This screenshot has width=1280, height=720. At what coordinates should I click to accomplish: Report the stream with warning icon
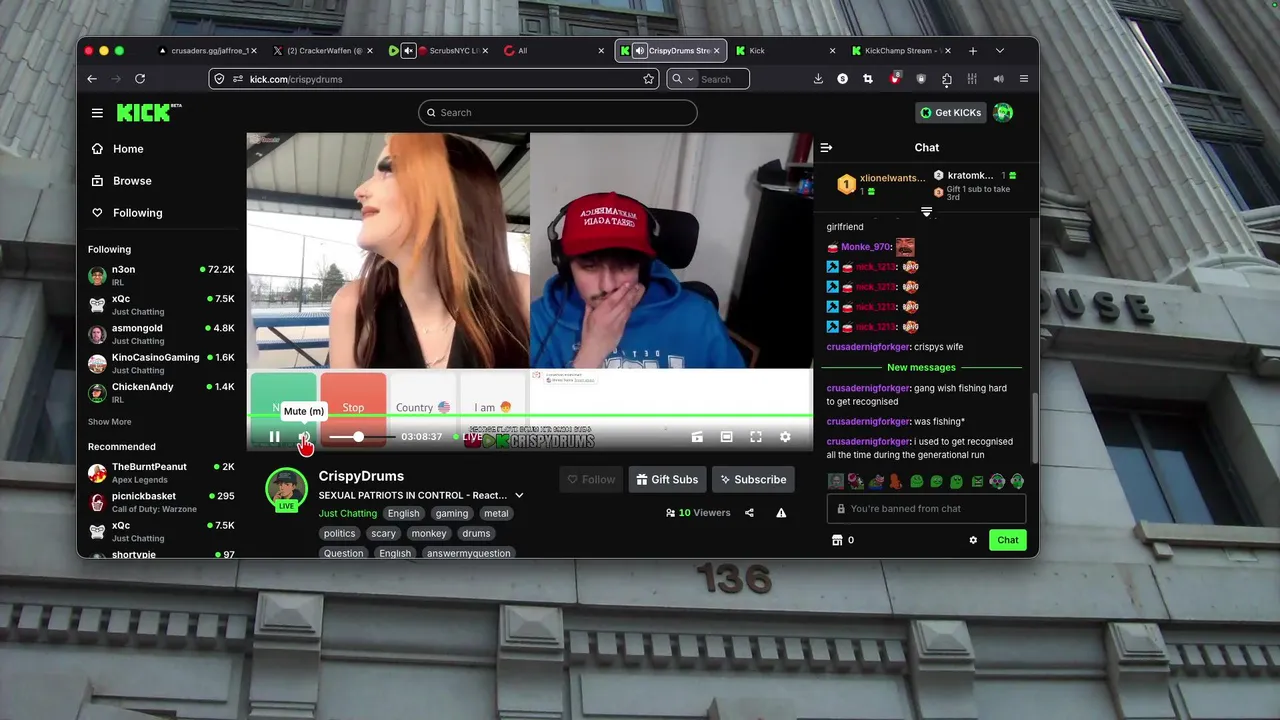tap(781, 513)
